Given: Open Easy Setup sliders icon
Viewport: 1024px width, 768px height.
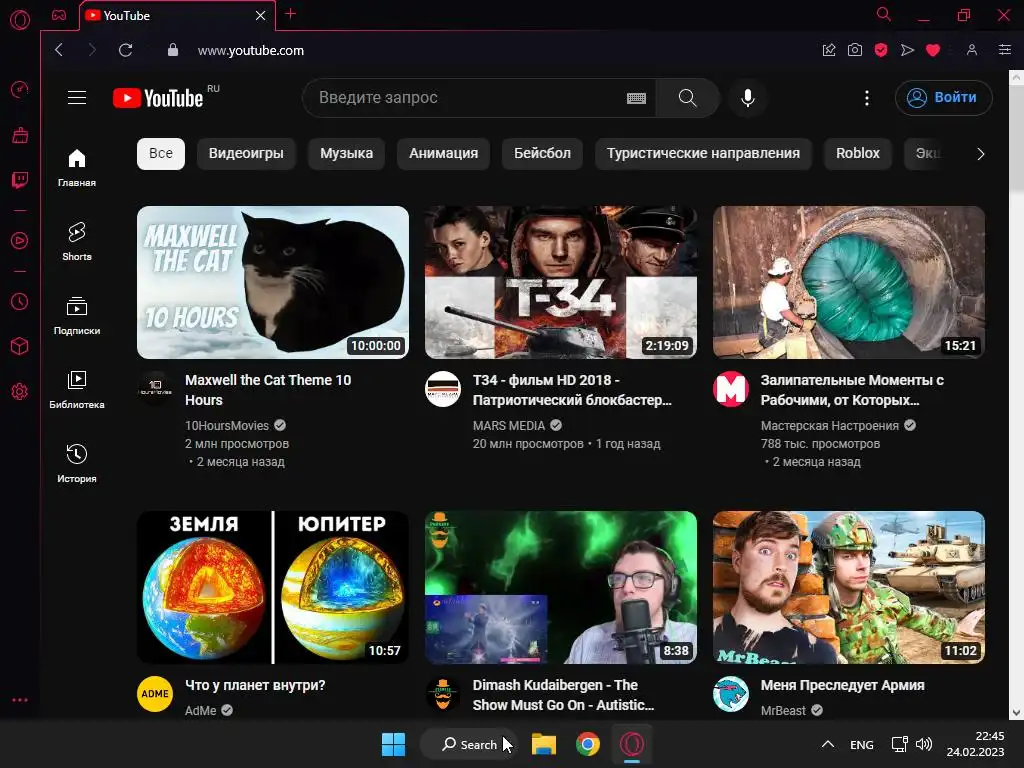Looking at the screenshot, I should pyautogui.click(x=1004, y=50).
